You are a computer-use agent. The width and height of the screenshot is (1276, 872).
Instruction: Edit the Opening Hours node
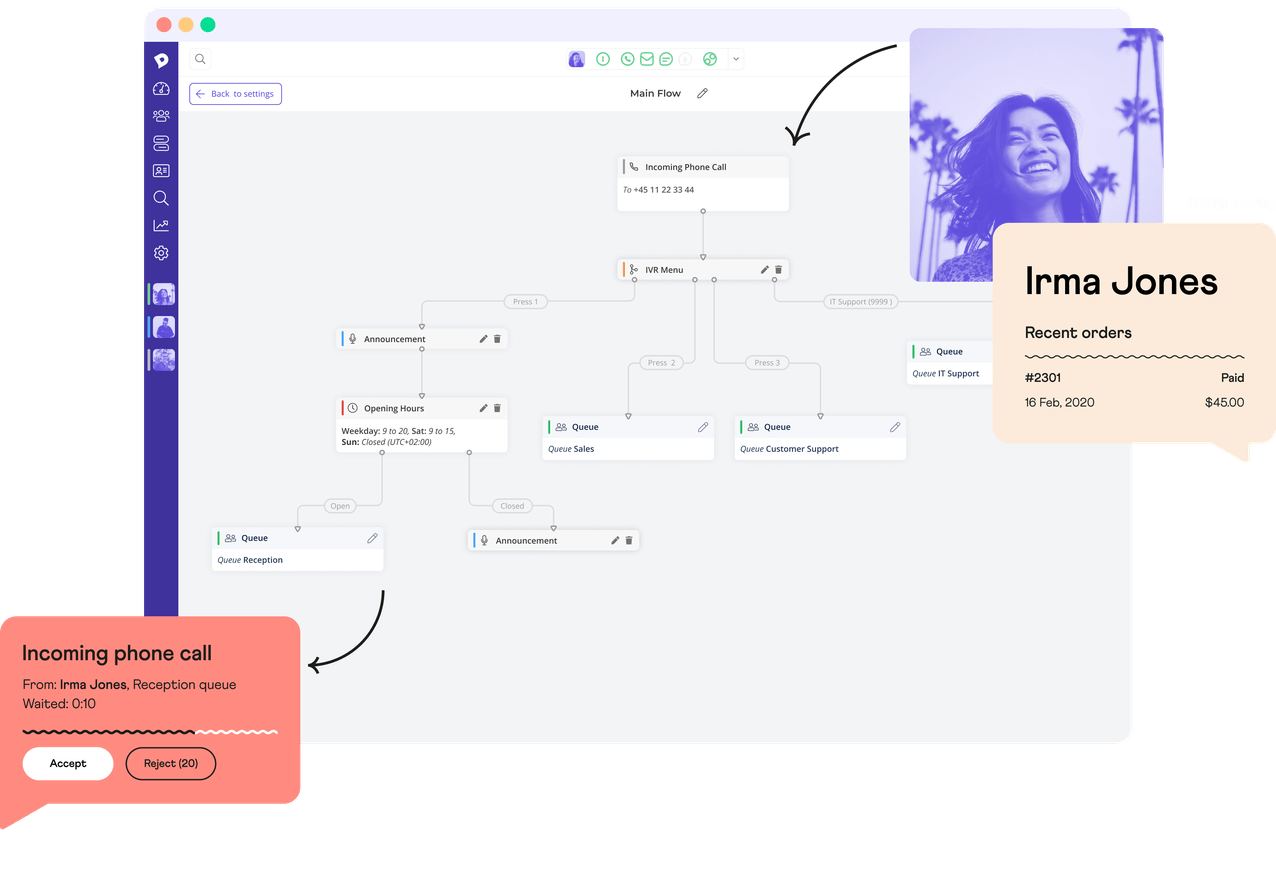(484, 408)
